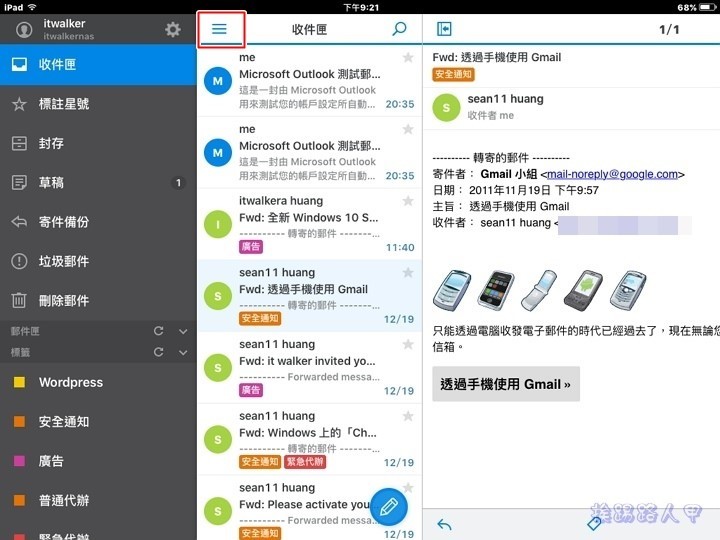Refresh the 郵件匣 section
This screenshot has height=540, width=720.
pos(158,331)
